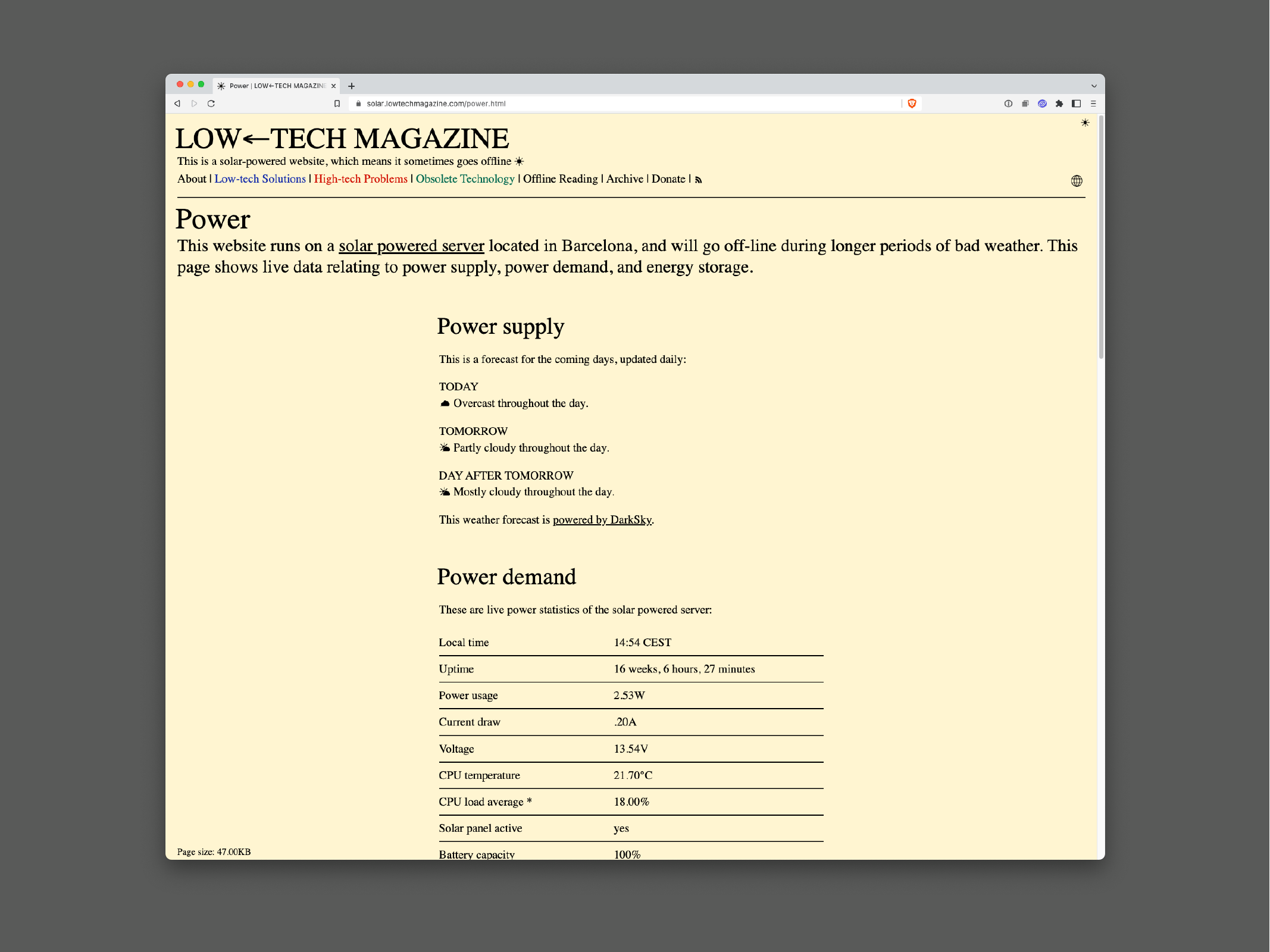The height and width of the screenshot is (952, 1270).
Task: Click the 1Password extension icon
Action: (1008, 104)
